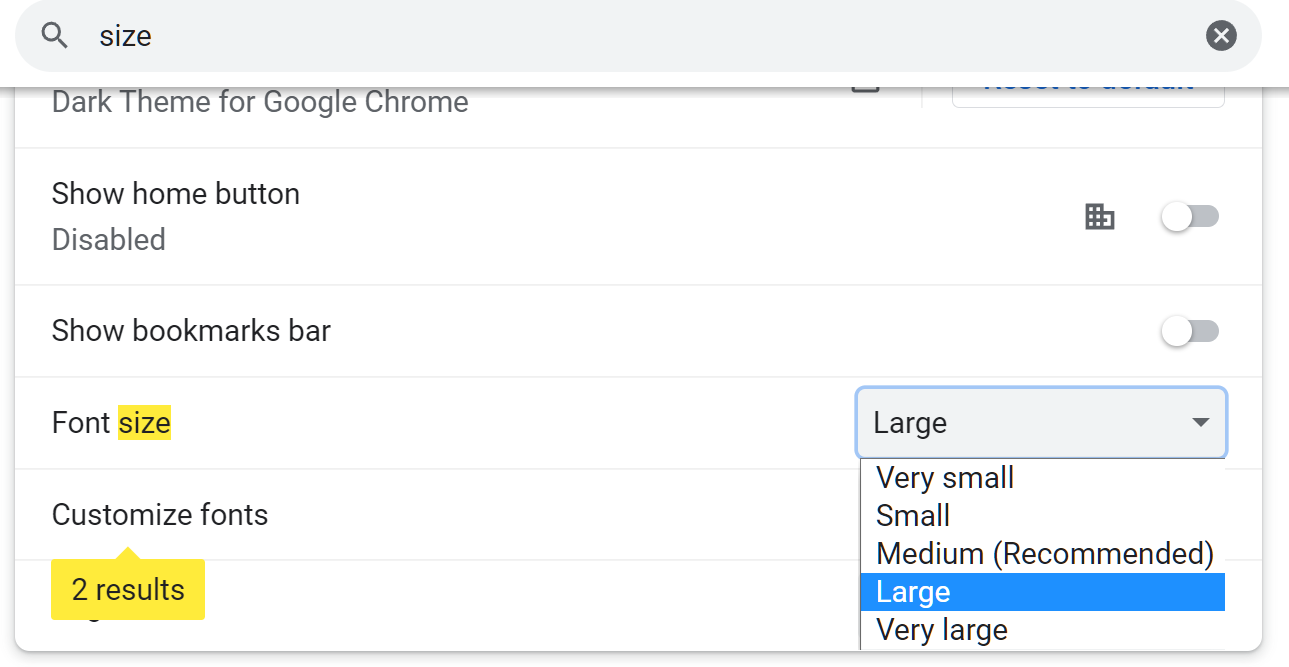Click Dark Theme for Google Chrome link

coord(260,102)
